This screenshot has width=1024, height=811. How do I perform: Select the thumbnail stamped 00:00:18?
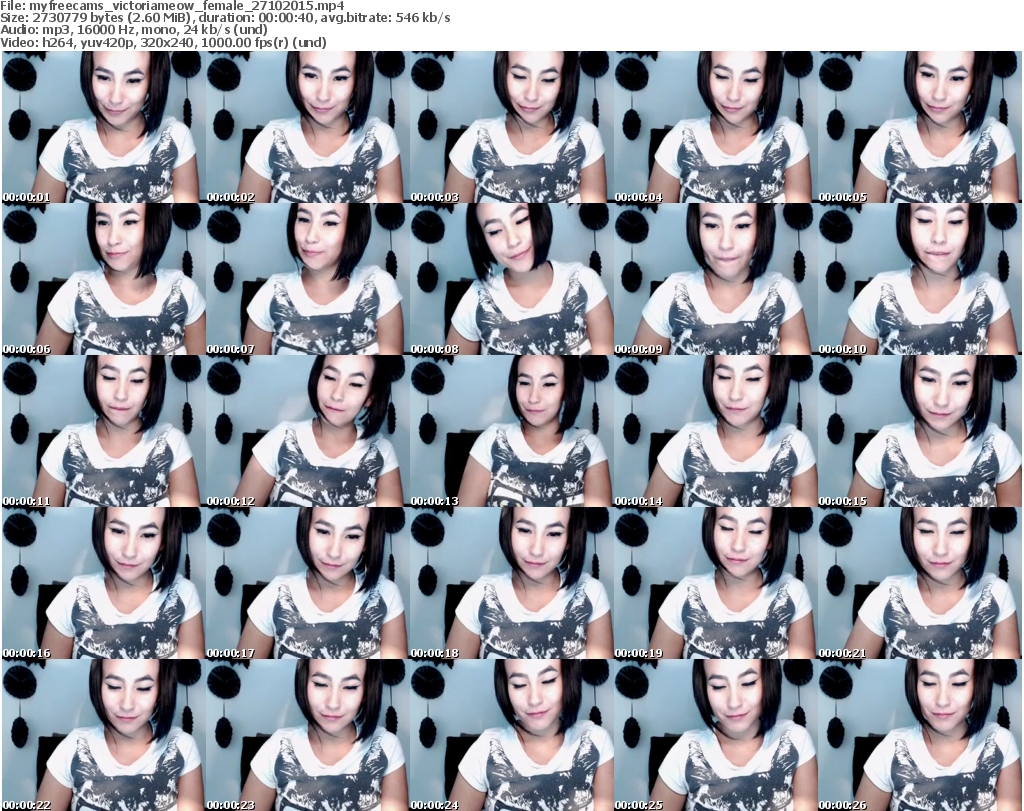(x=511, y=583)
